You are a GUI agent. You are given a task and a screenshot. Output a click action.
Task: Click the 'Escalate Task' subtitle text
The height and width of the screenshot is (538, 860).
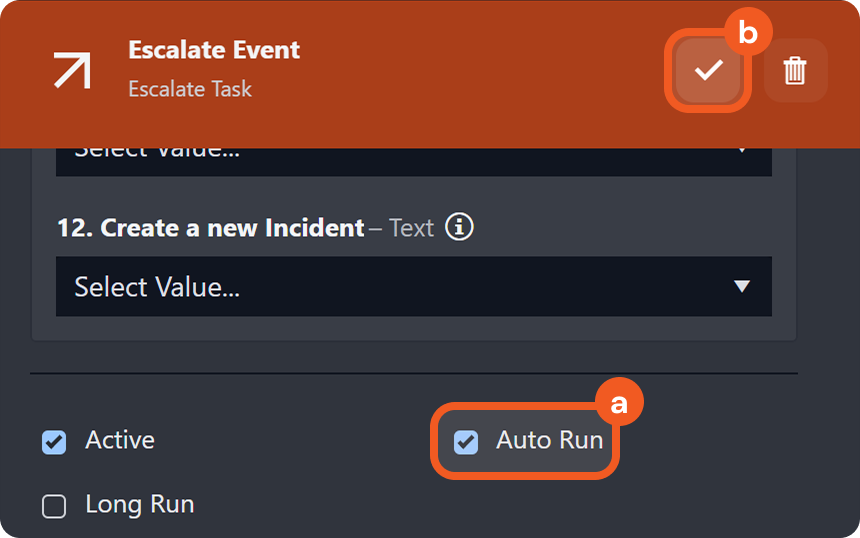click(x=190, y=89)
